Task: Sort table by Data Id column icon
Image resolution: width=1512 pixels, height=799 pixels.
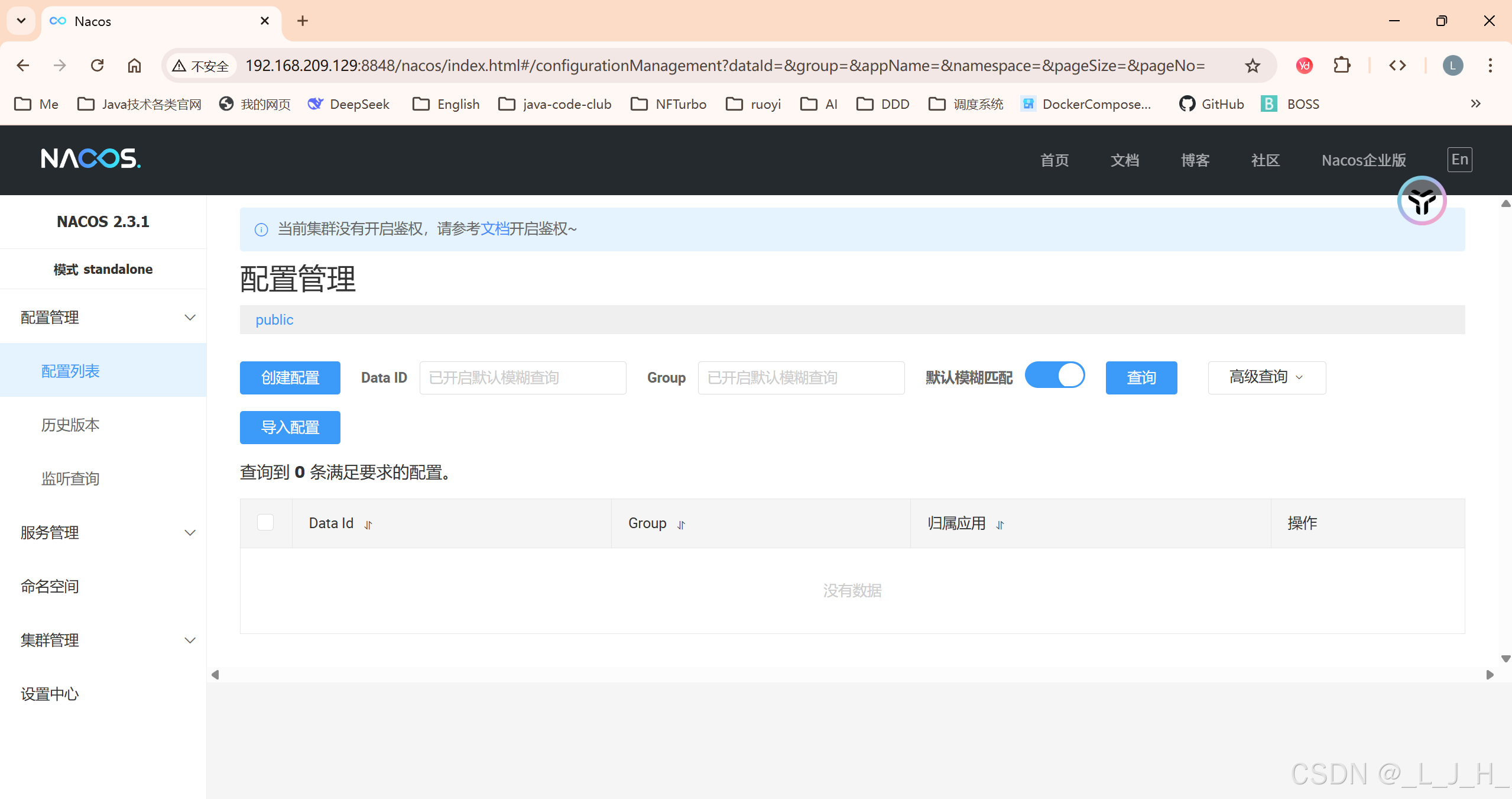Action: point(368,525)
